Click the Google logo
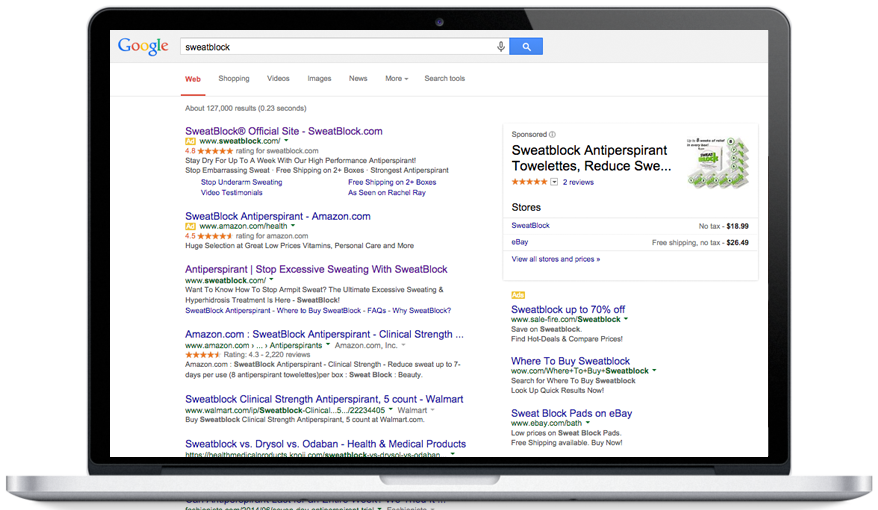878x510 pixels. tap(143, 46)
